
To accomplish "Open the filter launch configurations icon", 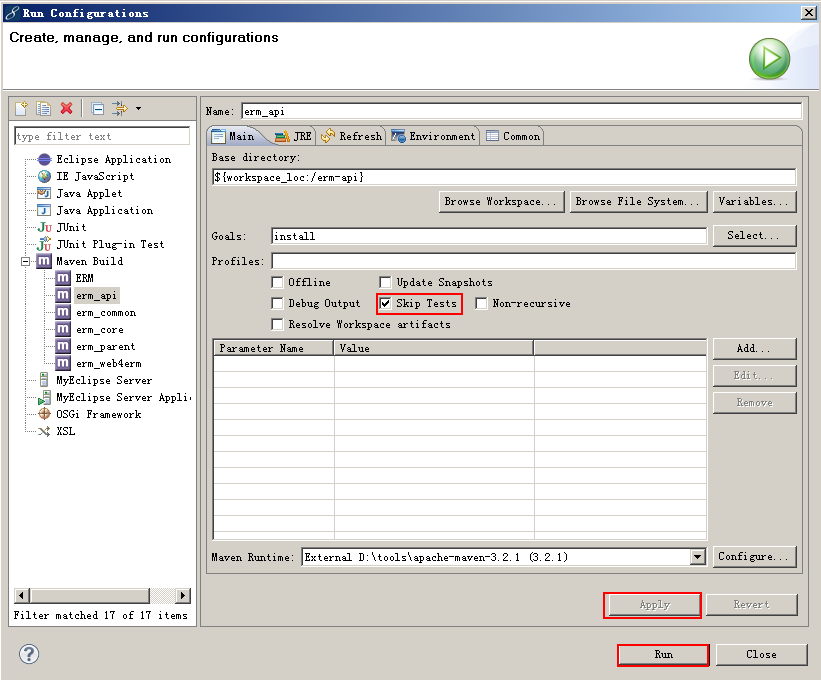I will click(120, 108).
